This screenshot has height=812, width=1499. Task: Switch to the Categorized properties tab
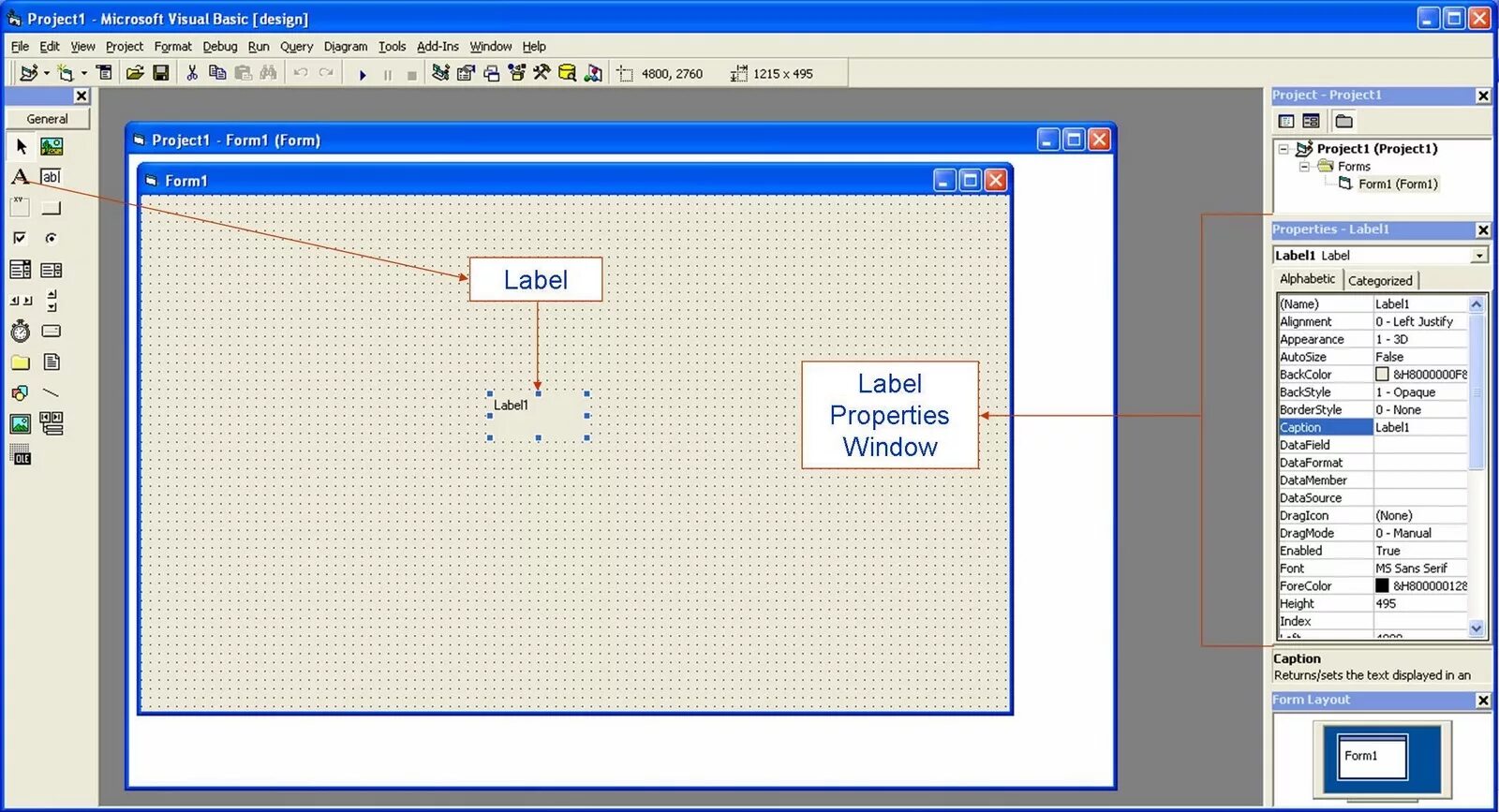click(x=1380, y=280)
